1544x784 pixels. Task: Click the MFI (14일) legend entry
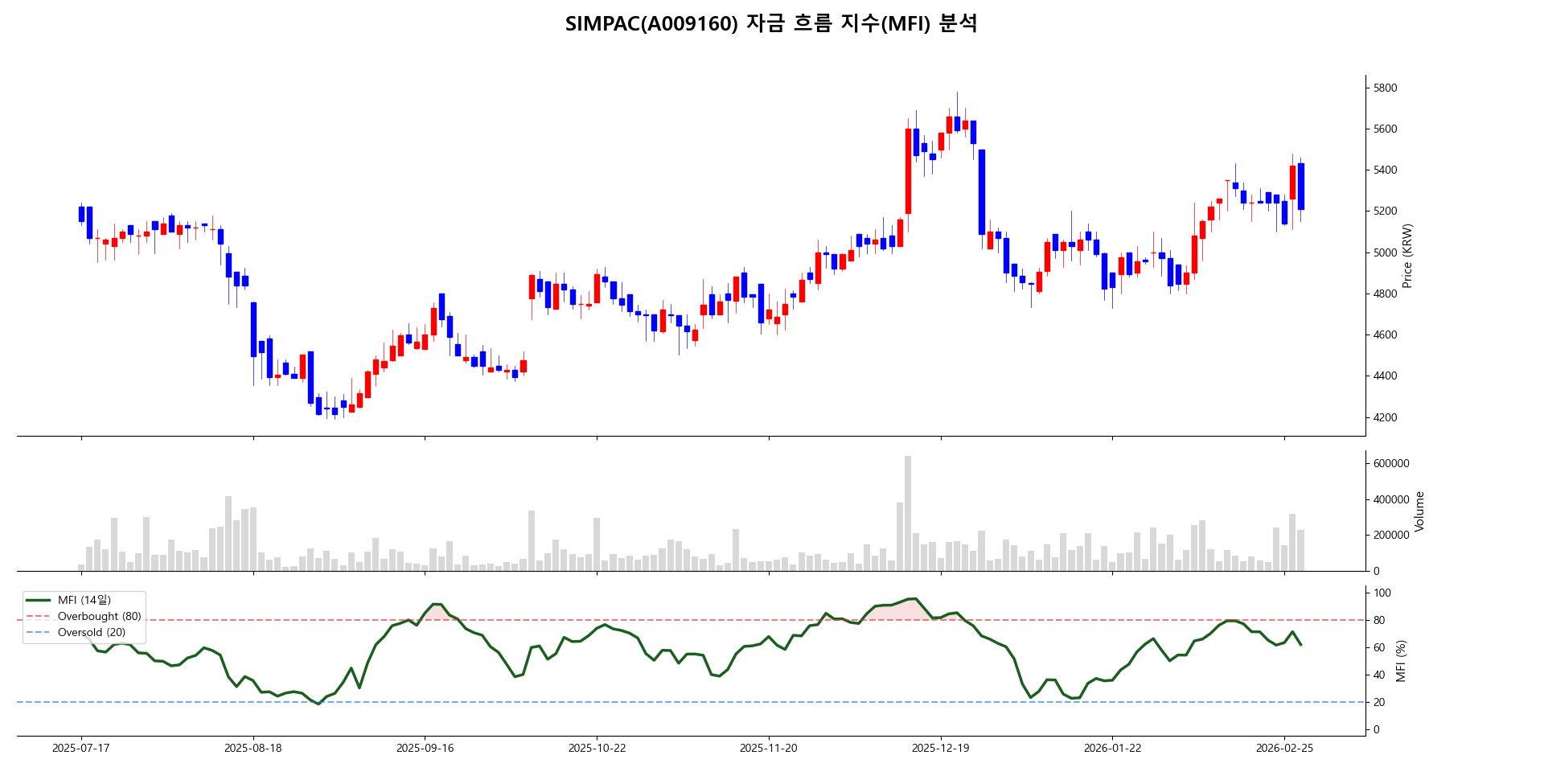(x=68, y=600)
